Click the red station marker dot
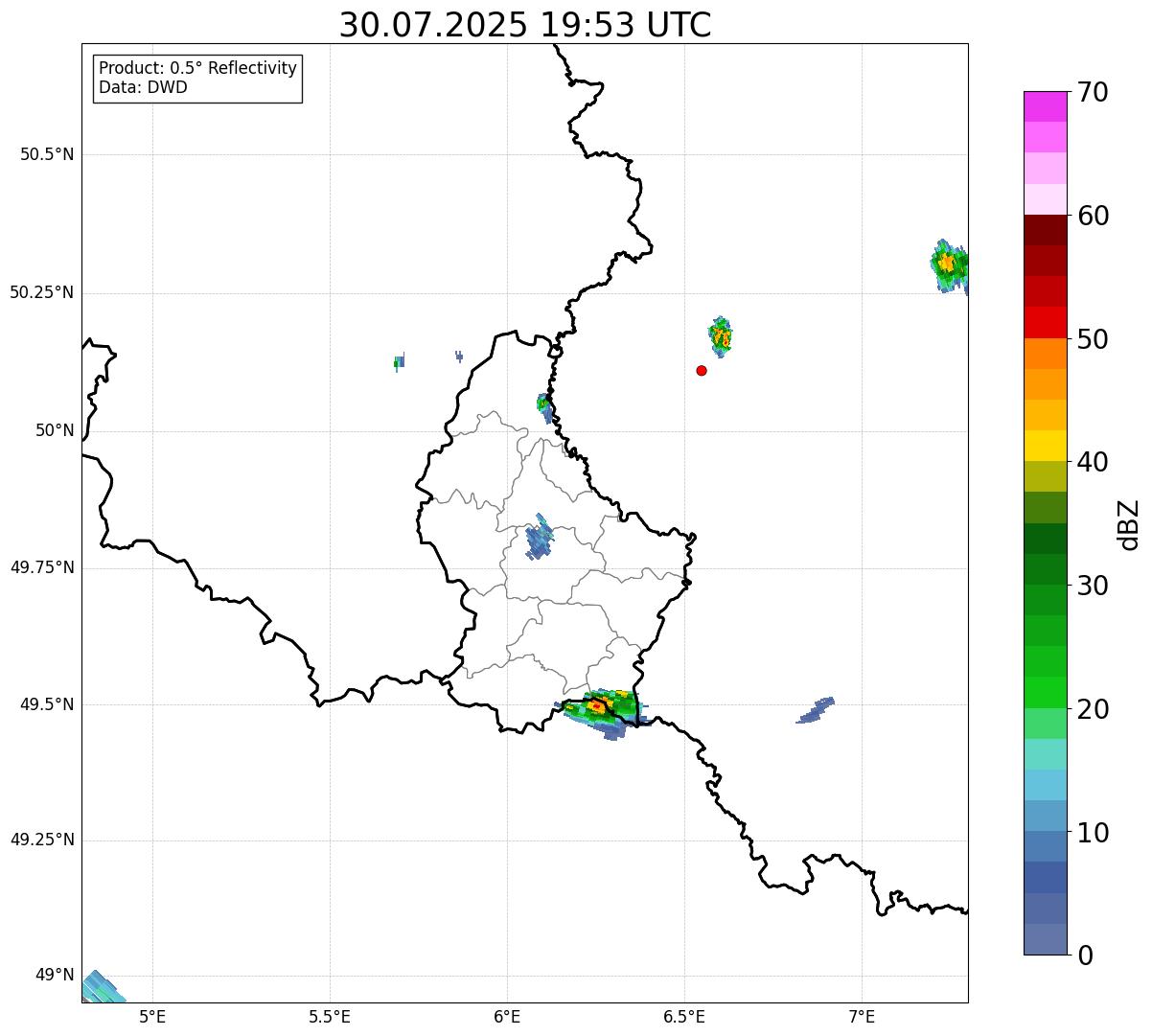This screenshot has height=1036, width=1152. (702, 370)
